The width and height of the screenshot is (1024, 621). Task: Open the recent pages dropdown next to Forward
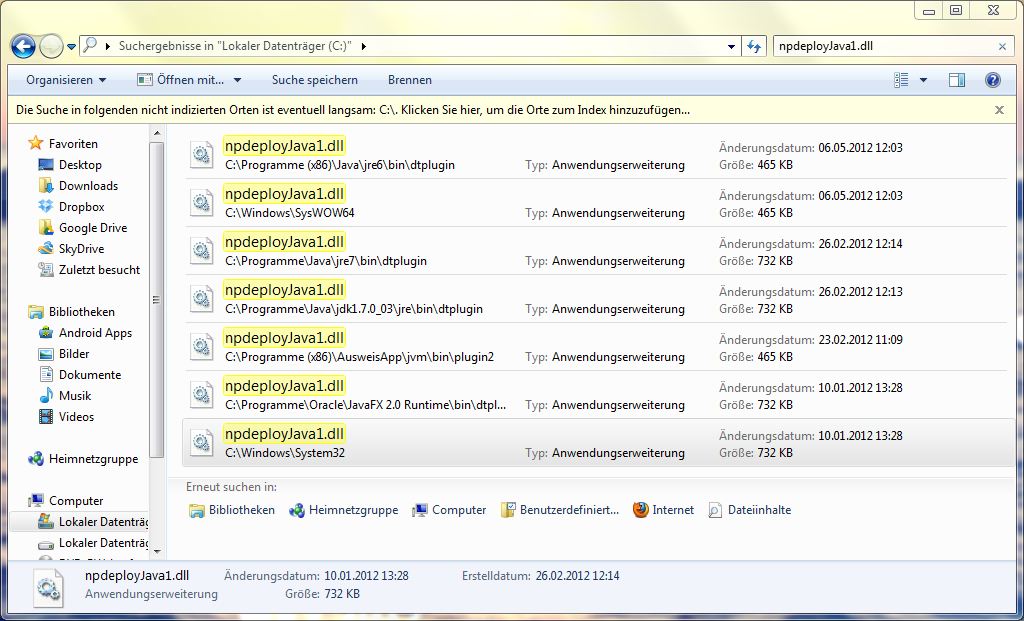coord(72,47)
